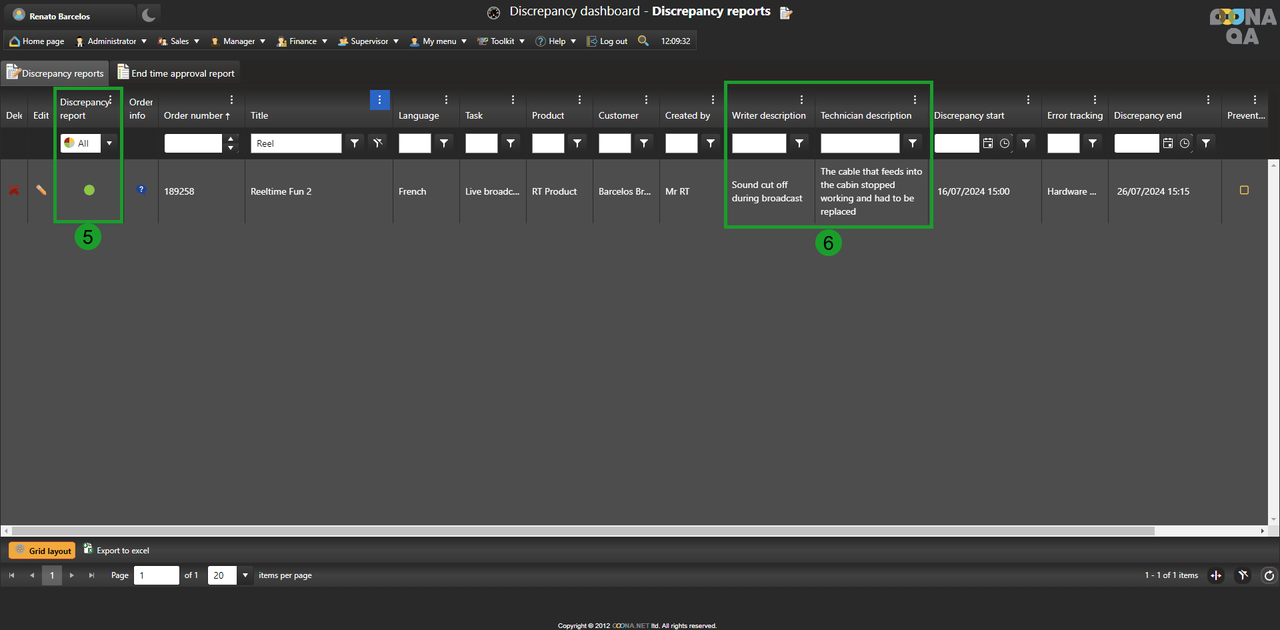Viewport: 1280px width, 630px height.
Task: Open the Discrepancy report status dropdown
Action: click(109, 144)
